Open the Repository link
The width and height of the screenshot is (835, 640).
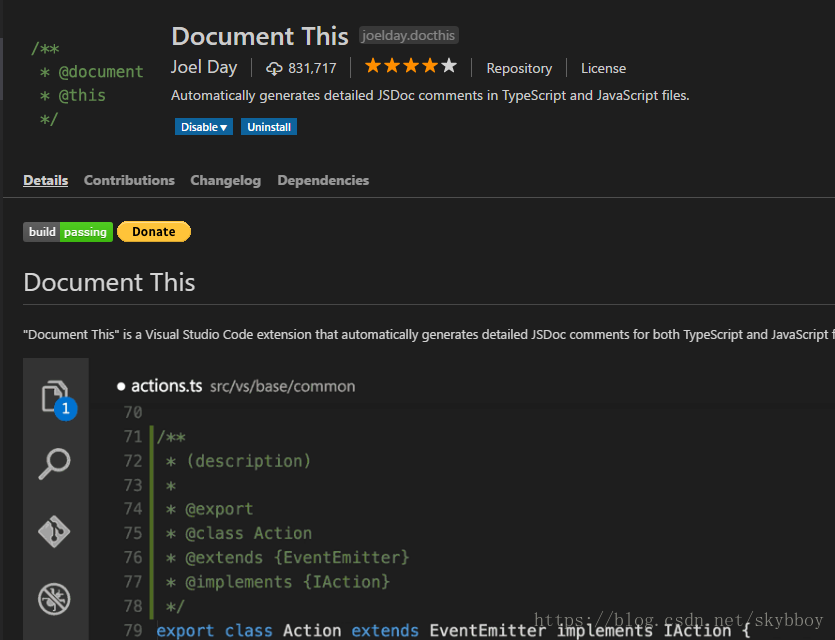pyautogui.click(x=519, y=68)
